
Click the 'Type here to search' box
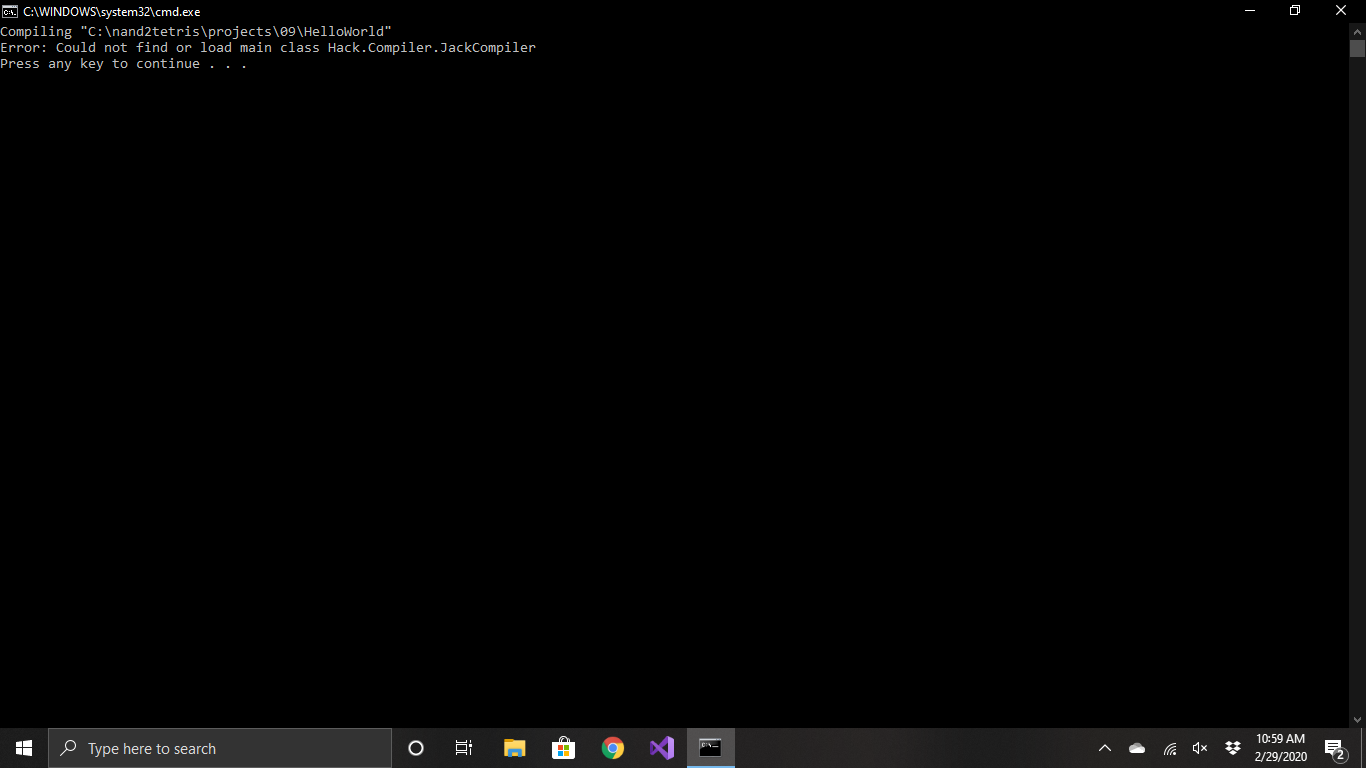(x=220, y=748)
